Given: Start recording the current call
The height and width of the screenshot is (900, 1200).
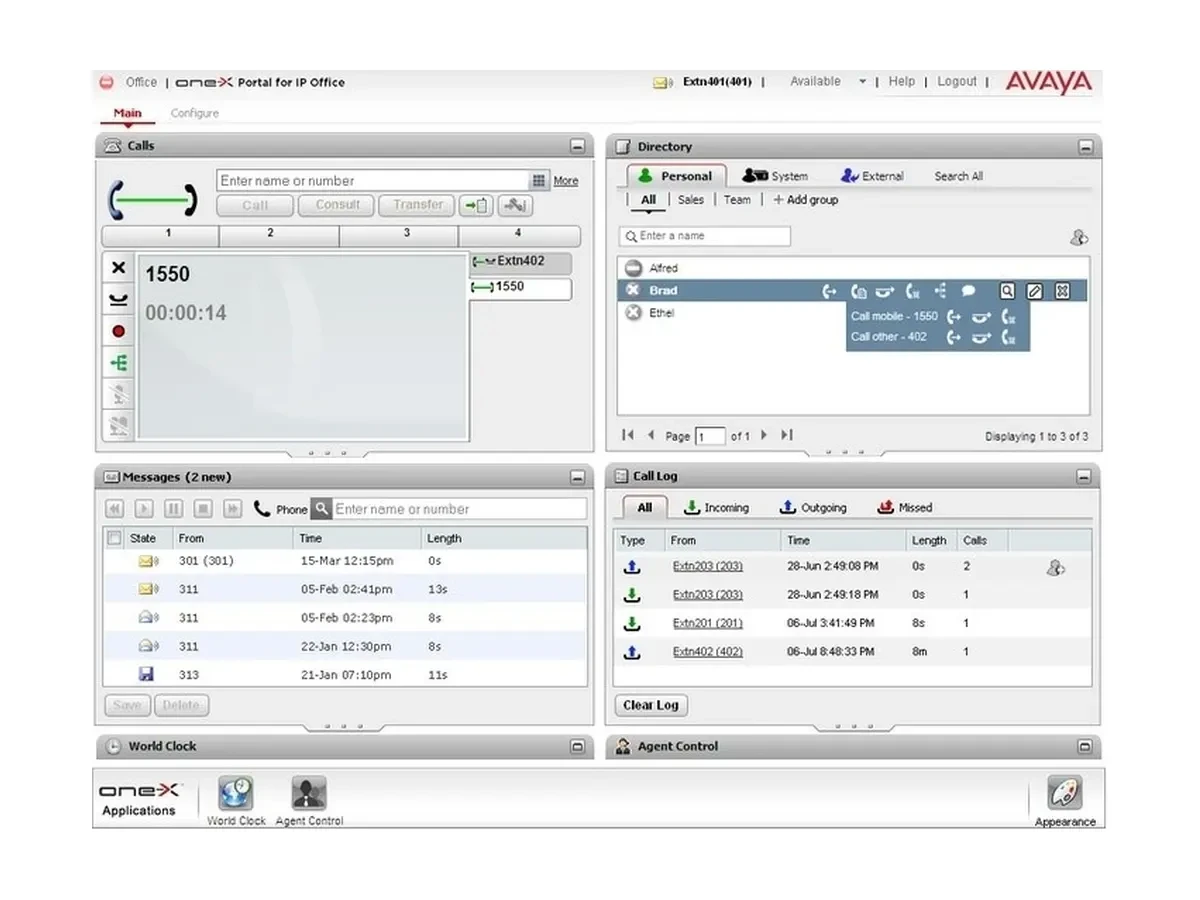Looking at the screenshot, I should (118, 331).
